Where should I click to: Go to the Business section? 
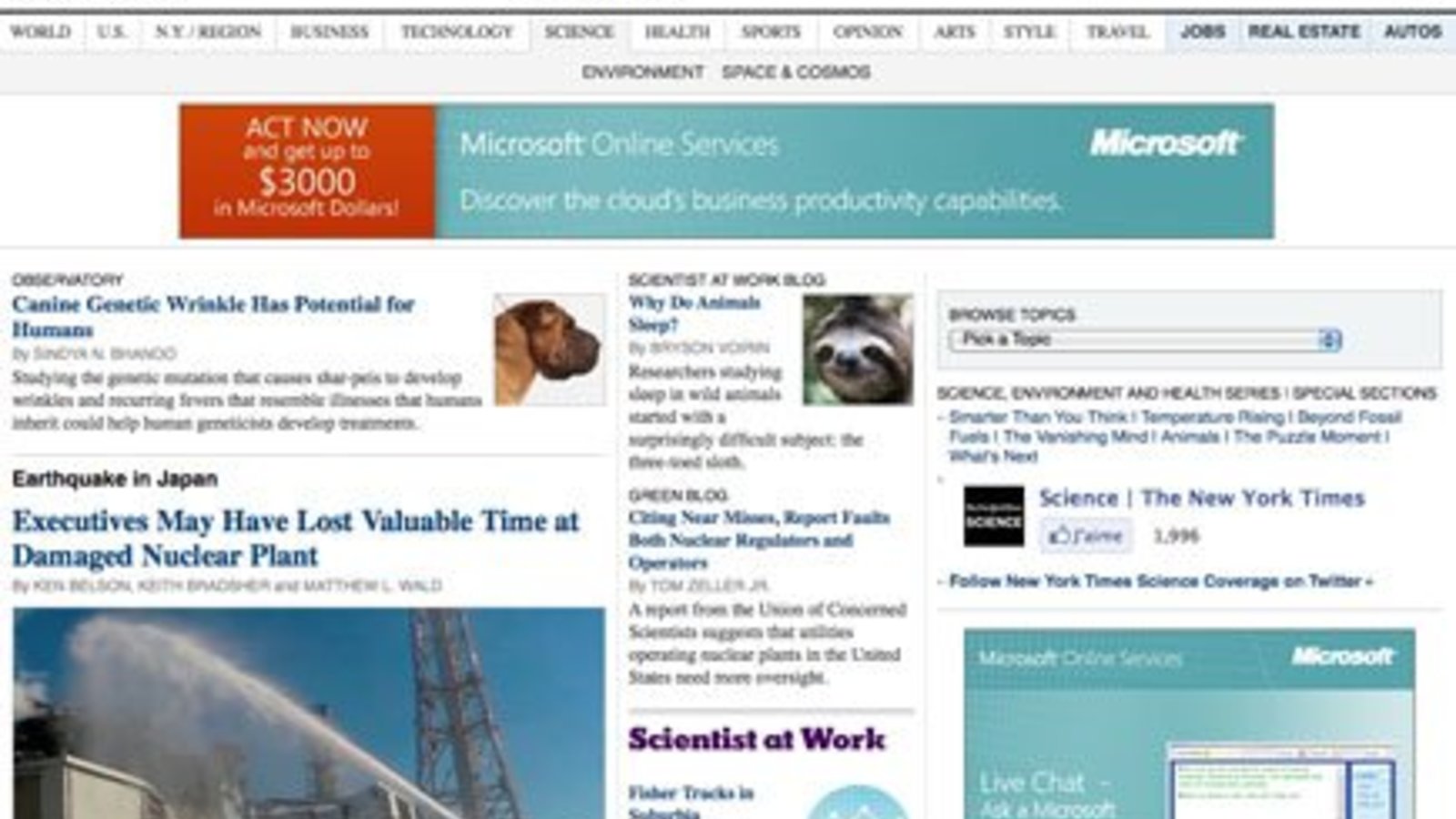[329, 32]
